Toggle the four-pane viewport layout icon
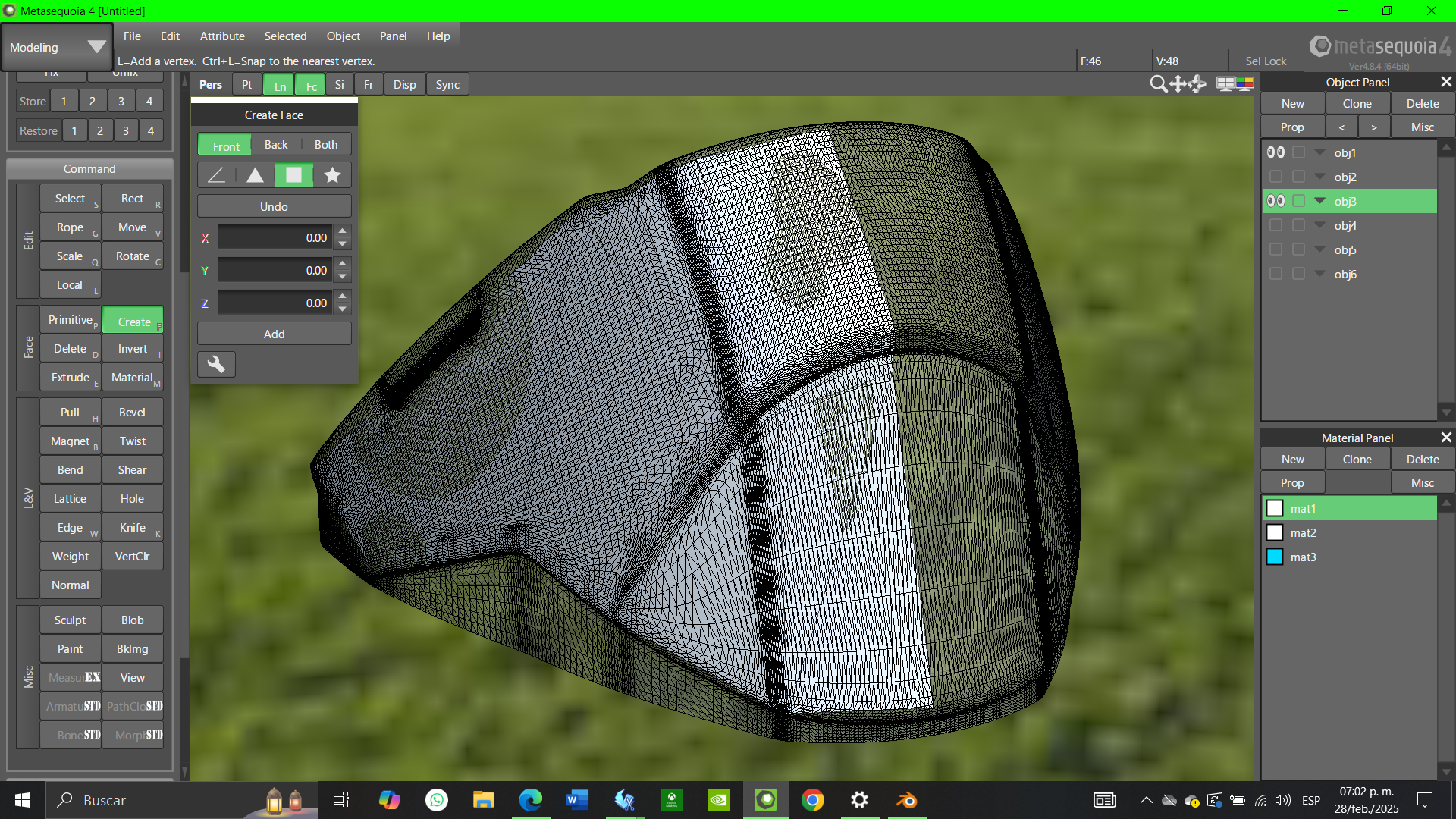This screenshot has height=819, width=1456. point(1225,84)
